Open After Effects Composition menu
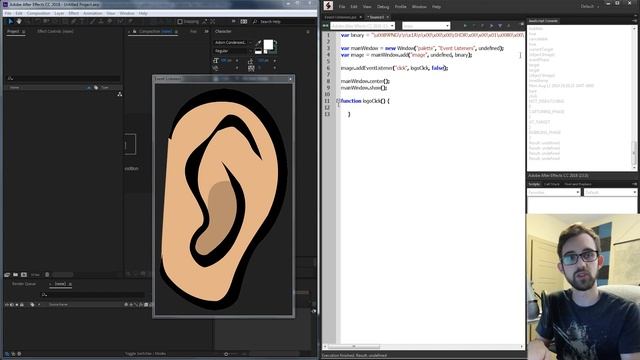Viewport: 640px width, 360px height. (38, 13)
